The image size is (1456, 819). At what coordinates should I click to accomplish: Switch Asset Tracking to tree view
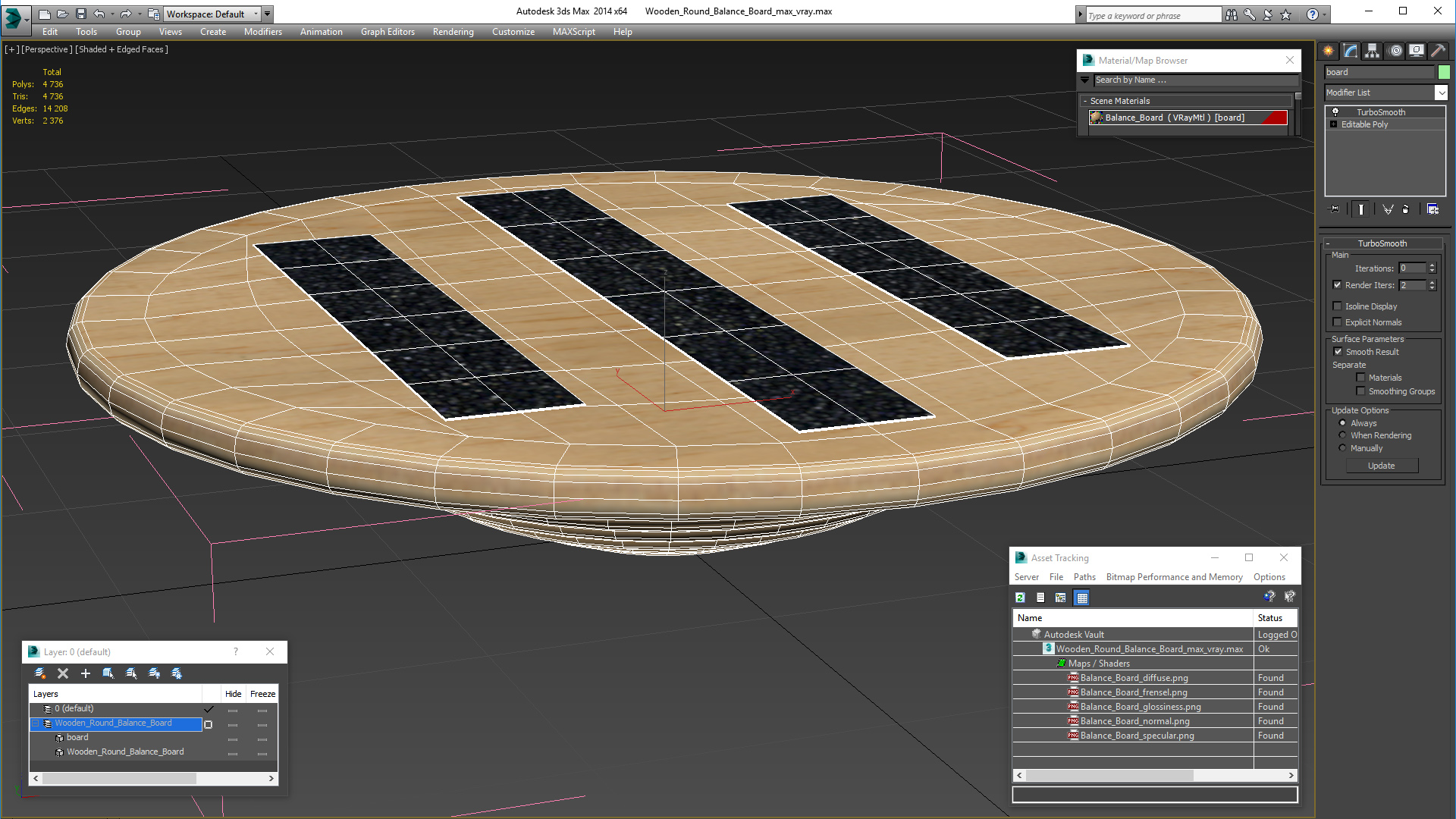(x=1061, y=598)
